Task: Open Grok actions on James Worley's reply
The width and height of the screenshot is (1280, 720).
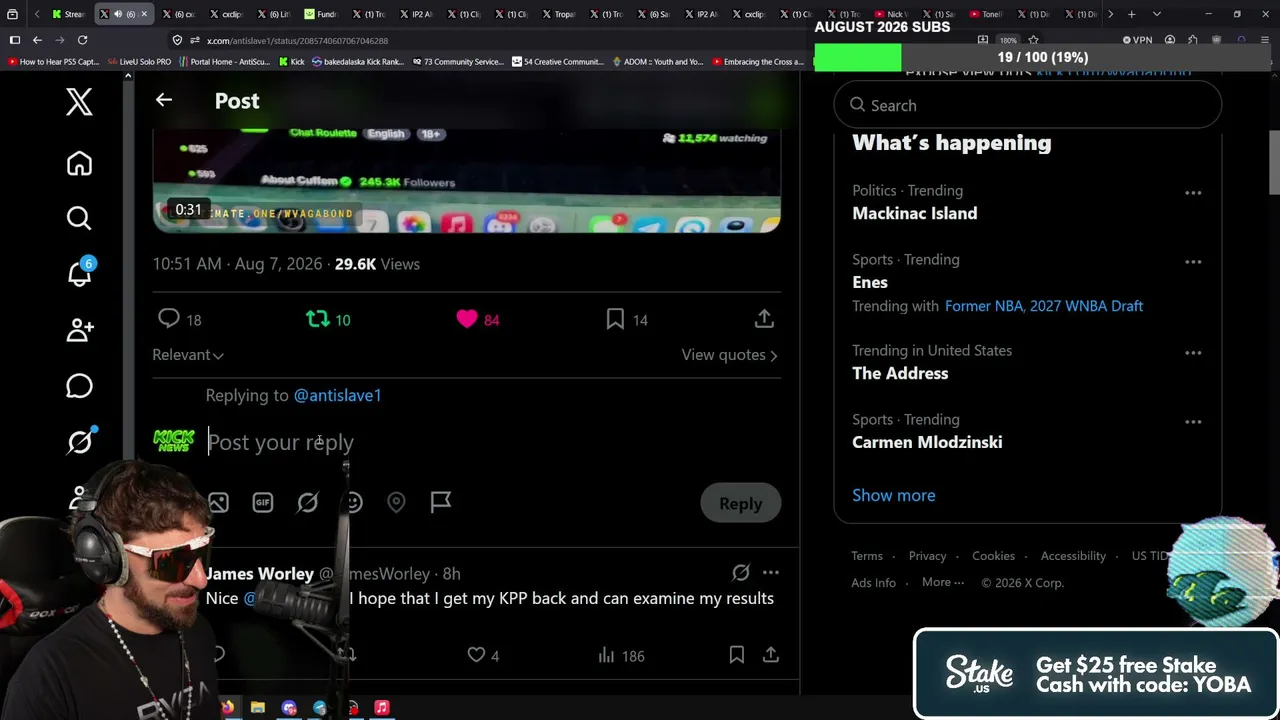Action: pyautogui.click(x=741, y=573)
